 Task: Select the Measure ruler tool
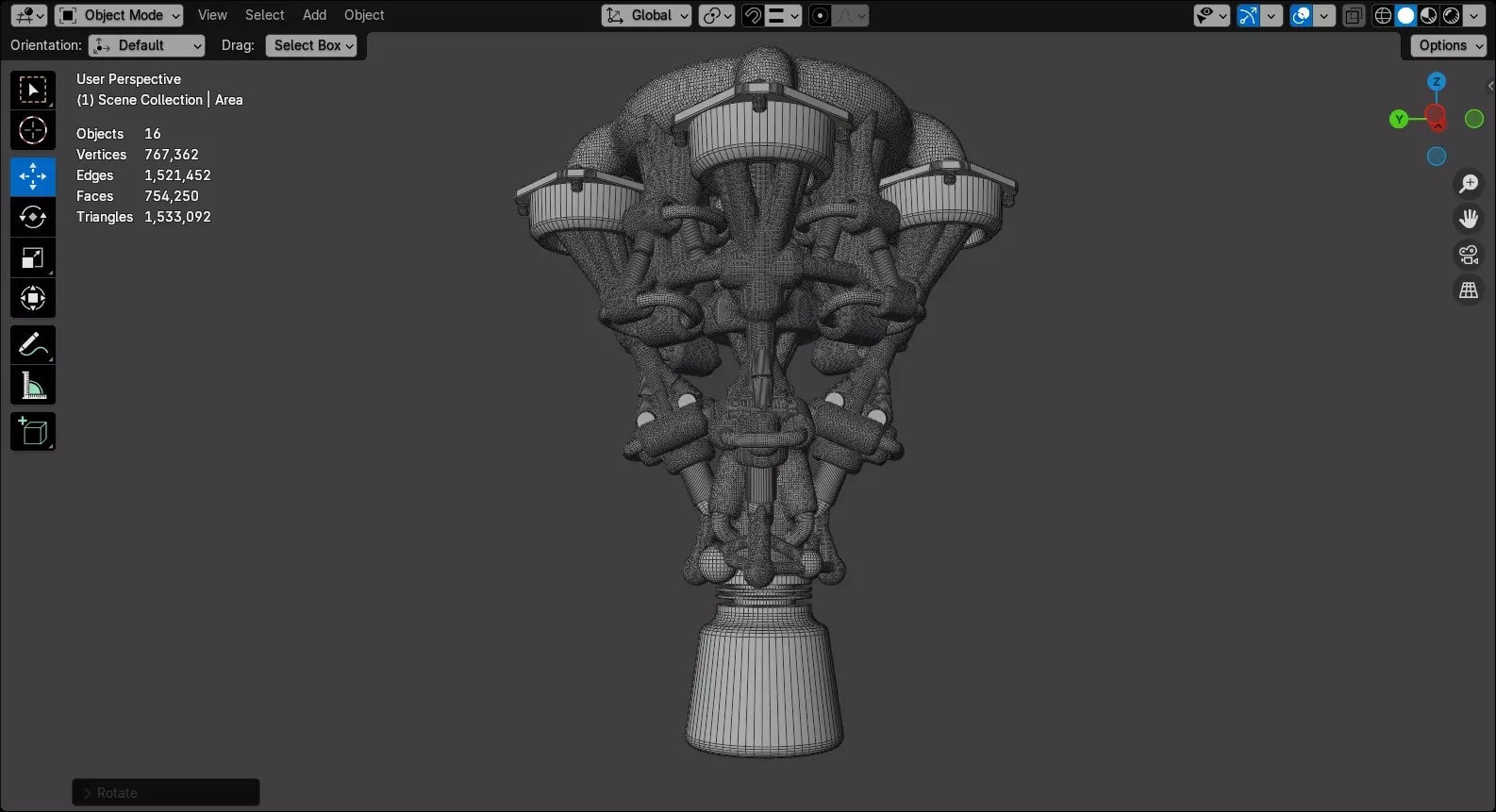click(x=33, y=385)
